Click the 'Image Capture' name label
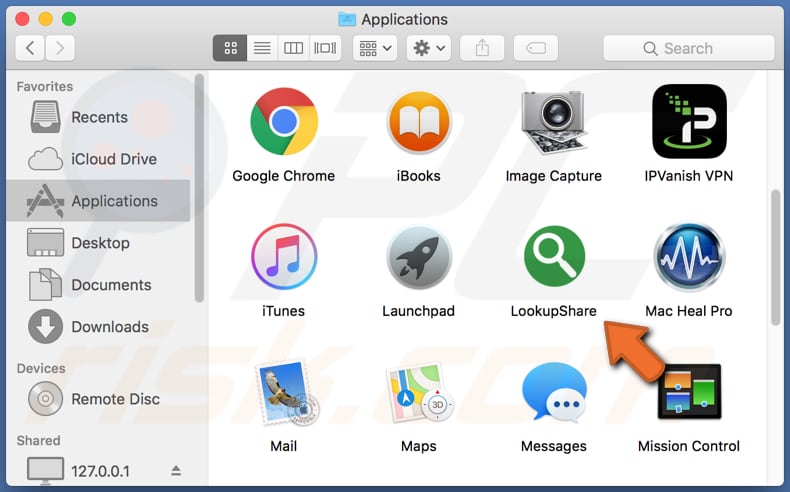This screenshot has width=790, height=492. (x=554, y=176)
